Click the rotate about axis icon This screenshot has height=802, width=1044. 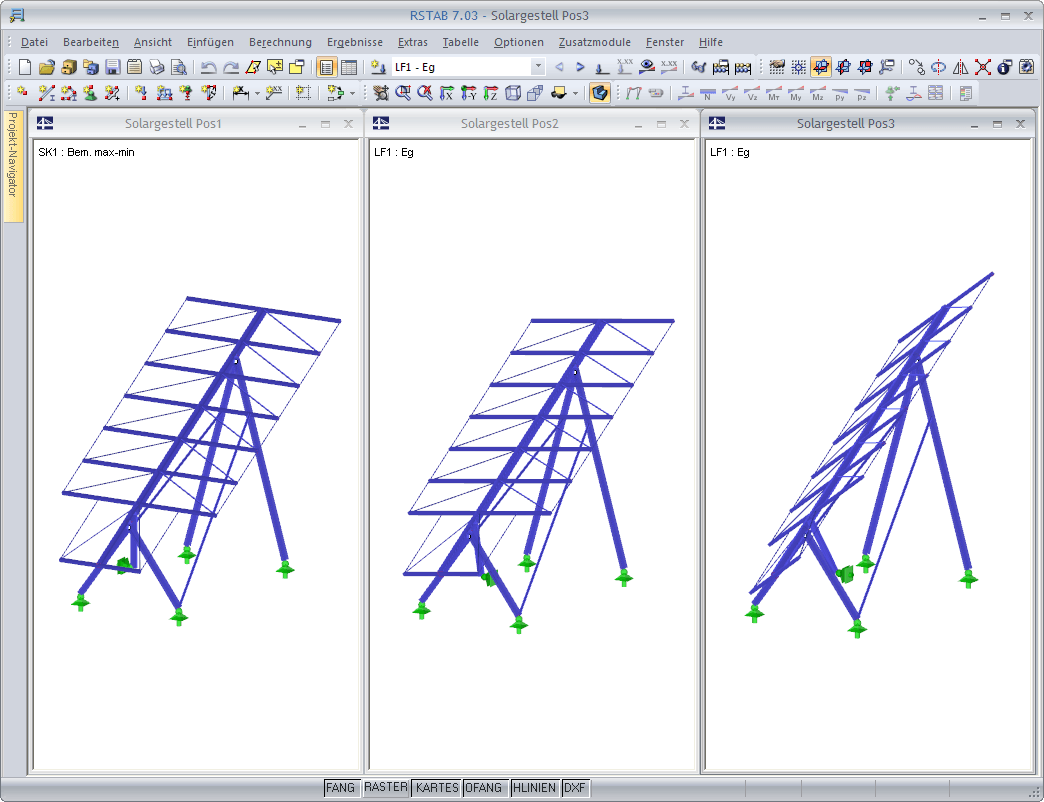(938, 67)
